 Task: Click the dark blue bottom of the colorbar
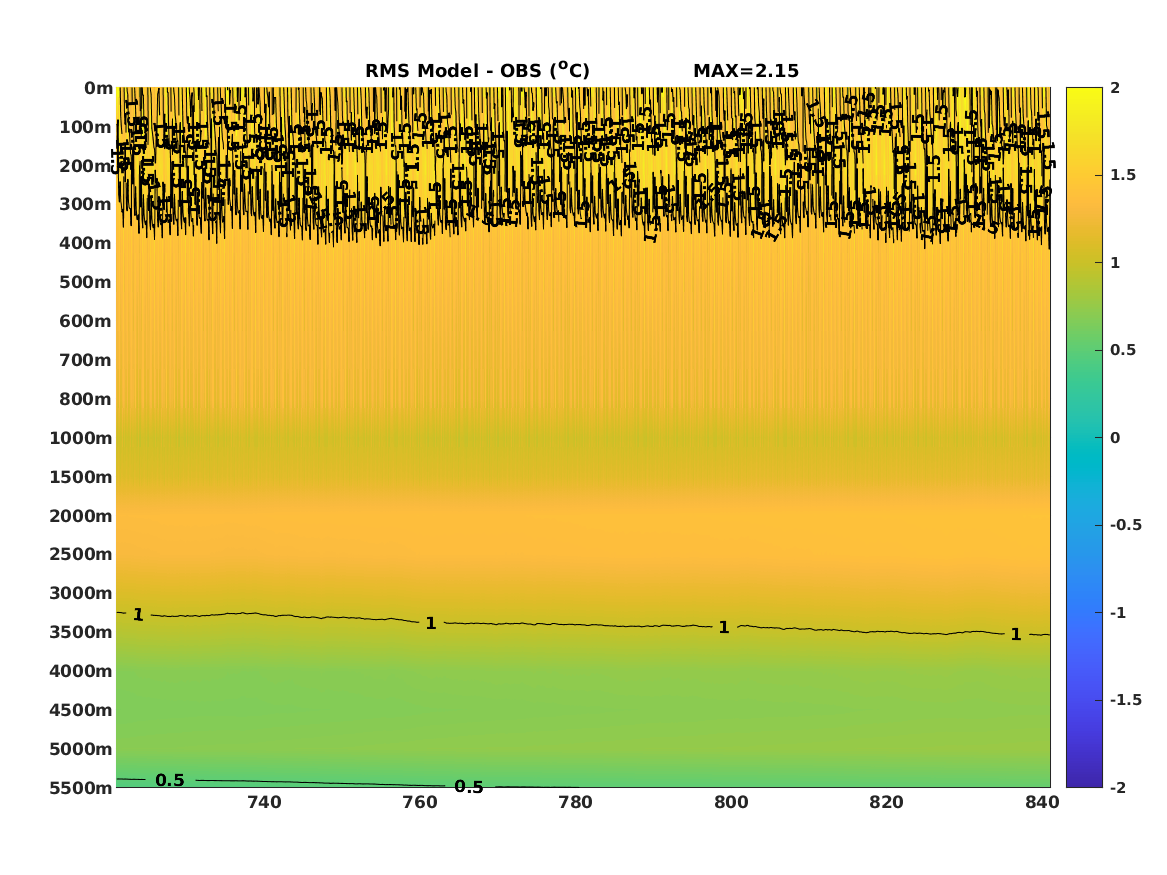1084,778
